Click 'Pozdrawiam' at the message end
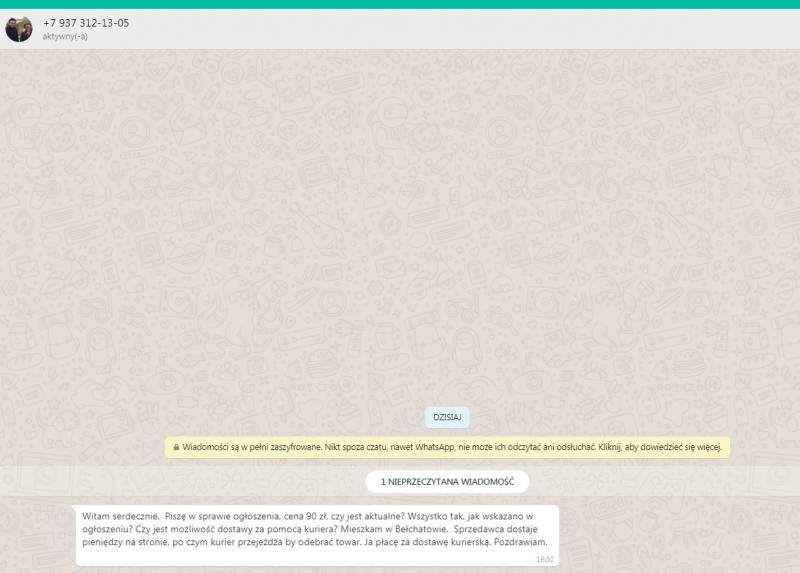This screenshot has width=800, height=573. tap(520, 542)
